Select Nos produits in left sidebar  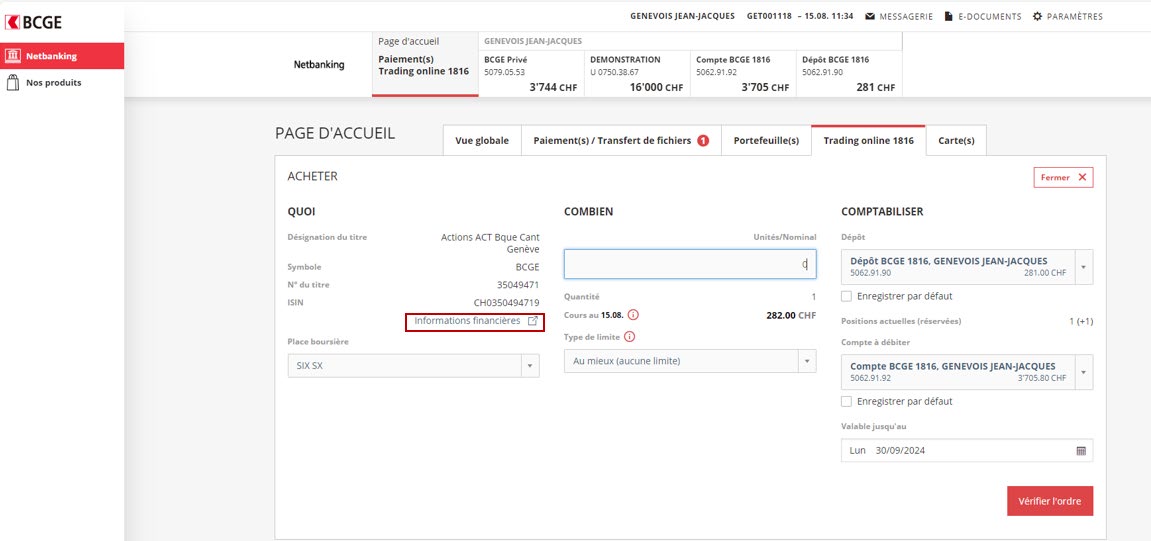(x=62, y=83)
